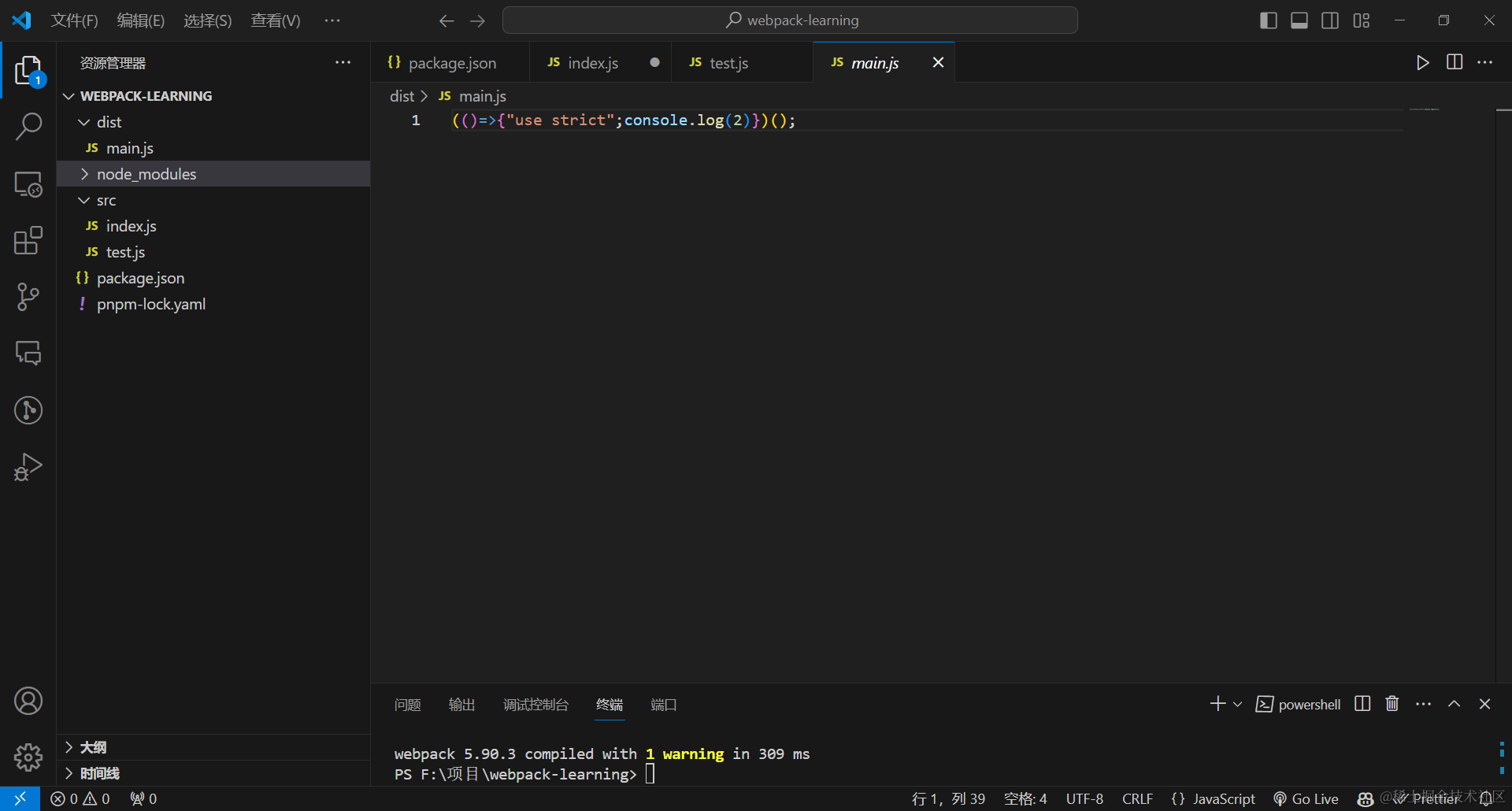Open the terminal launch profile dropdown
This screenshot has height=811, width=1512.
click(1238, 704)
